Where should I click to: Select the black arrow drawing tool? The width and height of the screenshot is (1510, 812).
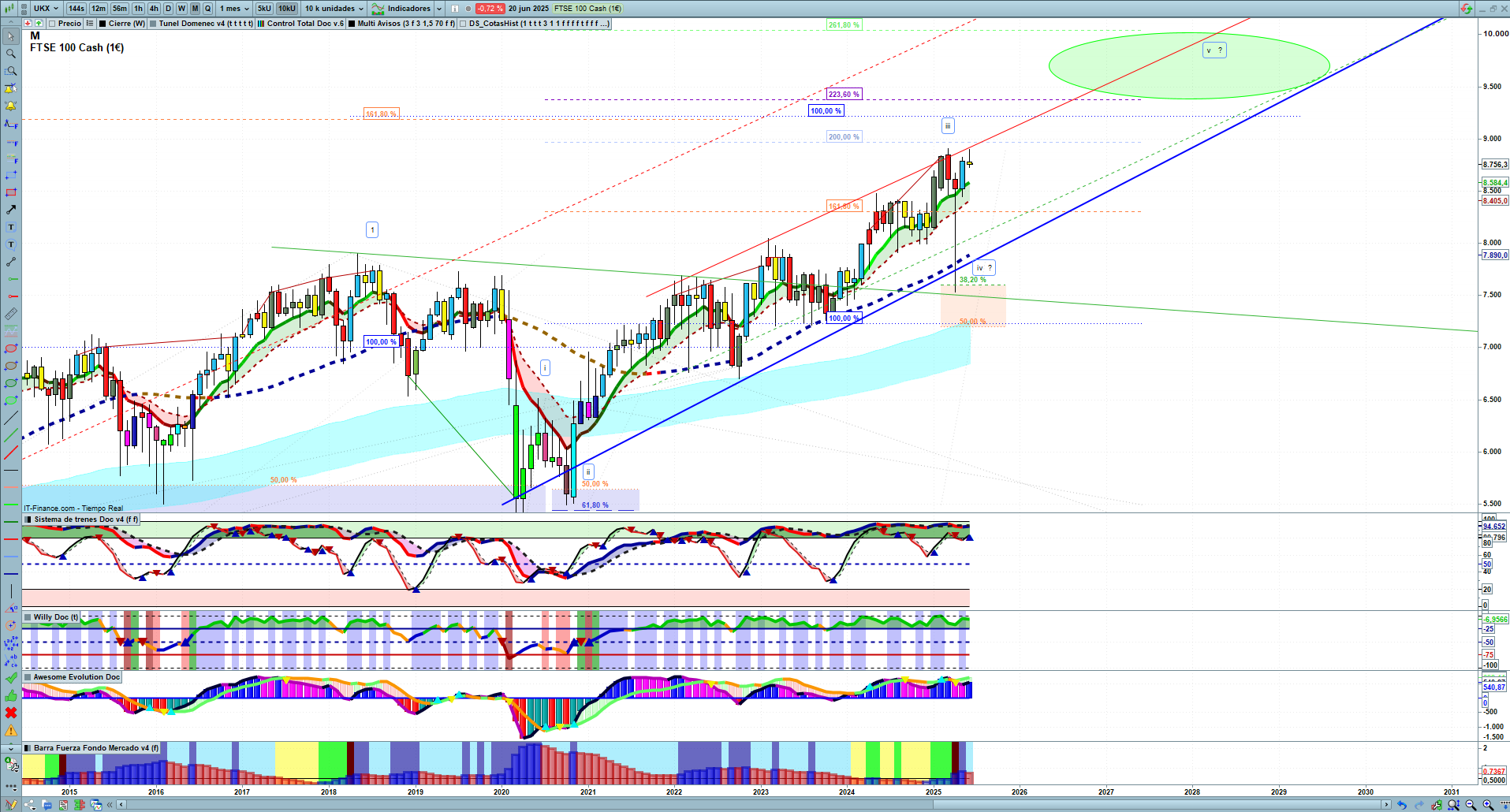[x=11, y=210]
